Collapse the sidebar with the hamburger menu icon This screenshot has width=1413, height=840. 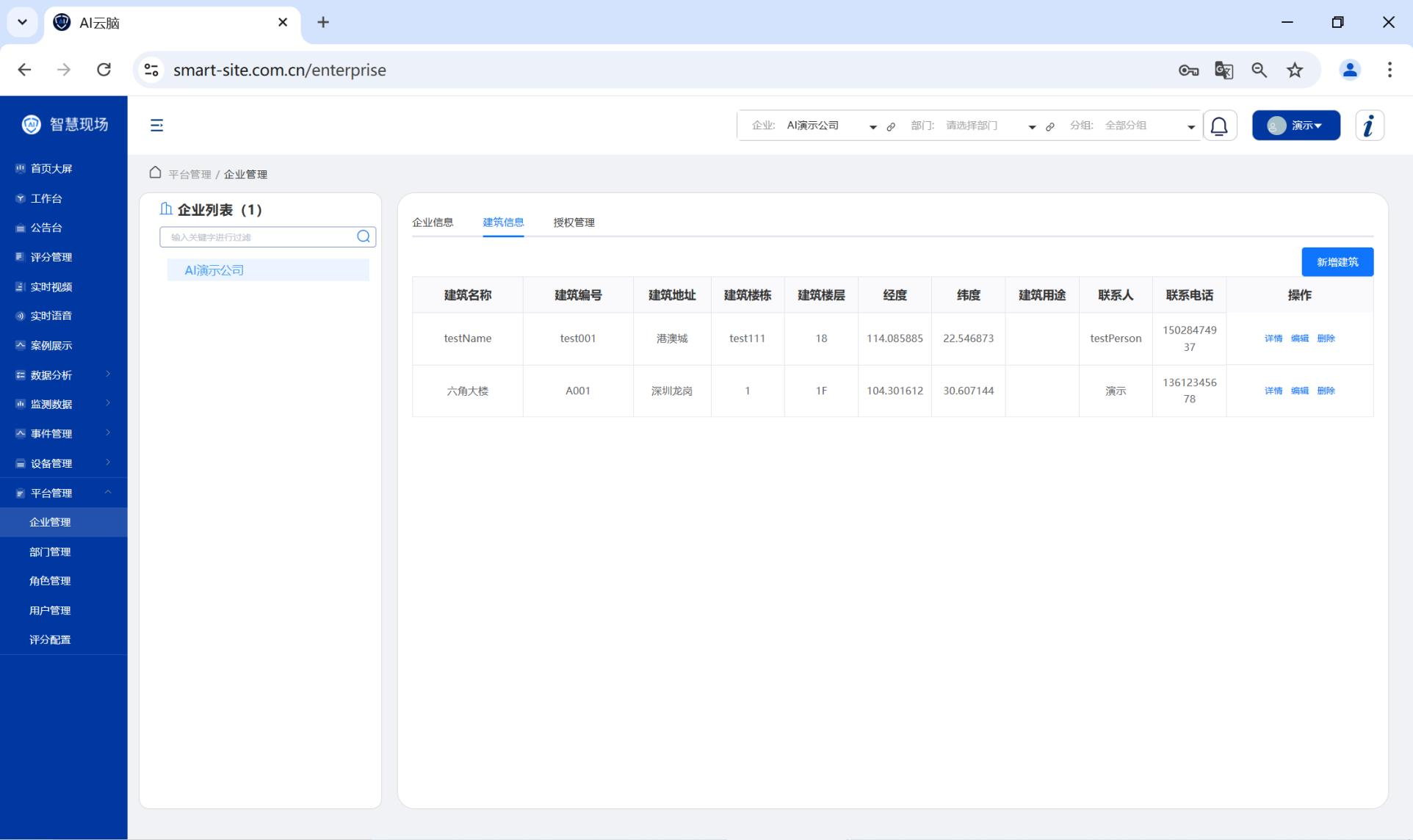click(156, 126)
